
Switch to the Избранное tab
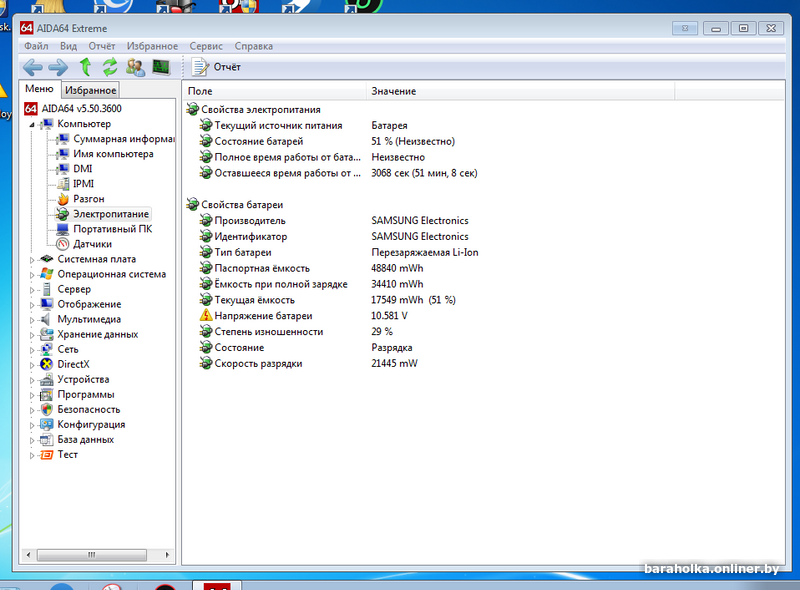click(x=90, y=91)
